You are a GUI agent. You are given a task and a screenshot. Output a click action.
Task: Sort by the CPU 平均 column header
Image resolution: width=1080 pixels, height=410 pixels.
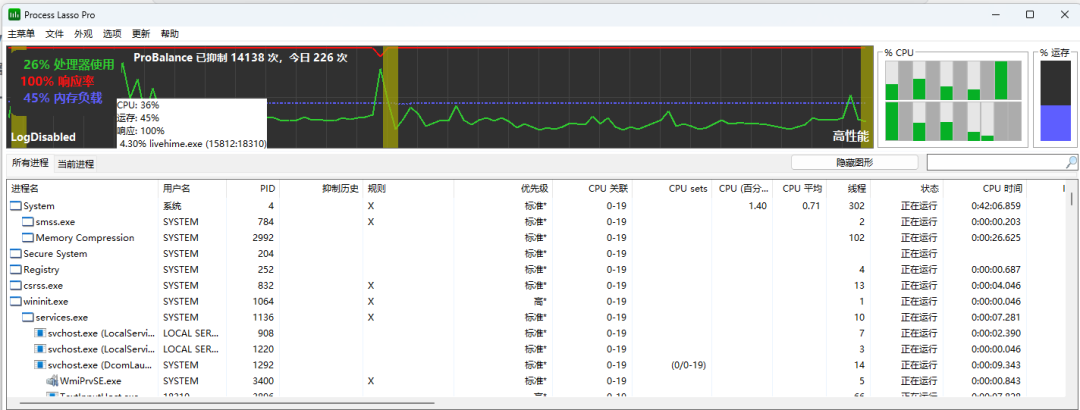click(x=800, y=188)
